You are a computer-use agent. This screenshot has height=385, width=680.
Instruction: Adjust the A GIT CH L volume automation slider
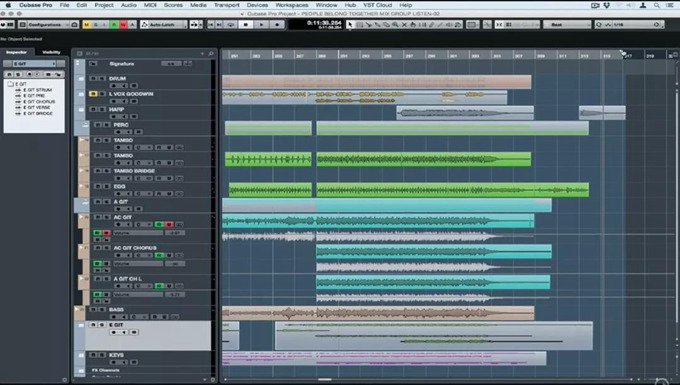(x=138, y=294)
